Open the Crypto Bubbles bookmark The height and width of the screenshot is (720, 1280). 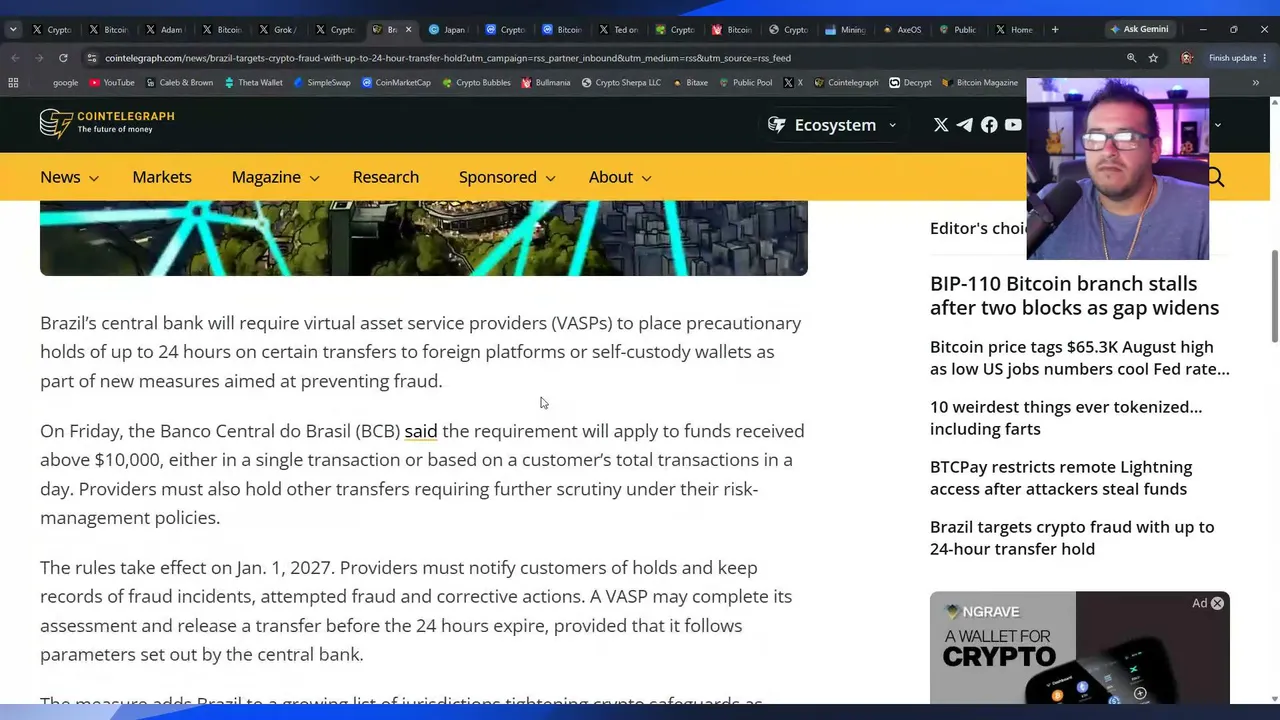[476, 83]
